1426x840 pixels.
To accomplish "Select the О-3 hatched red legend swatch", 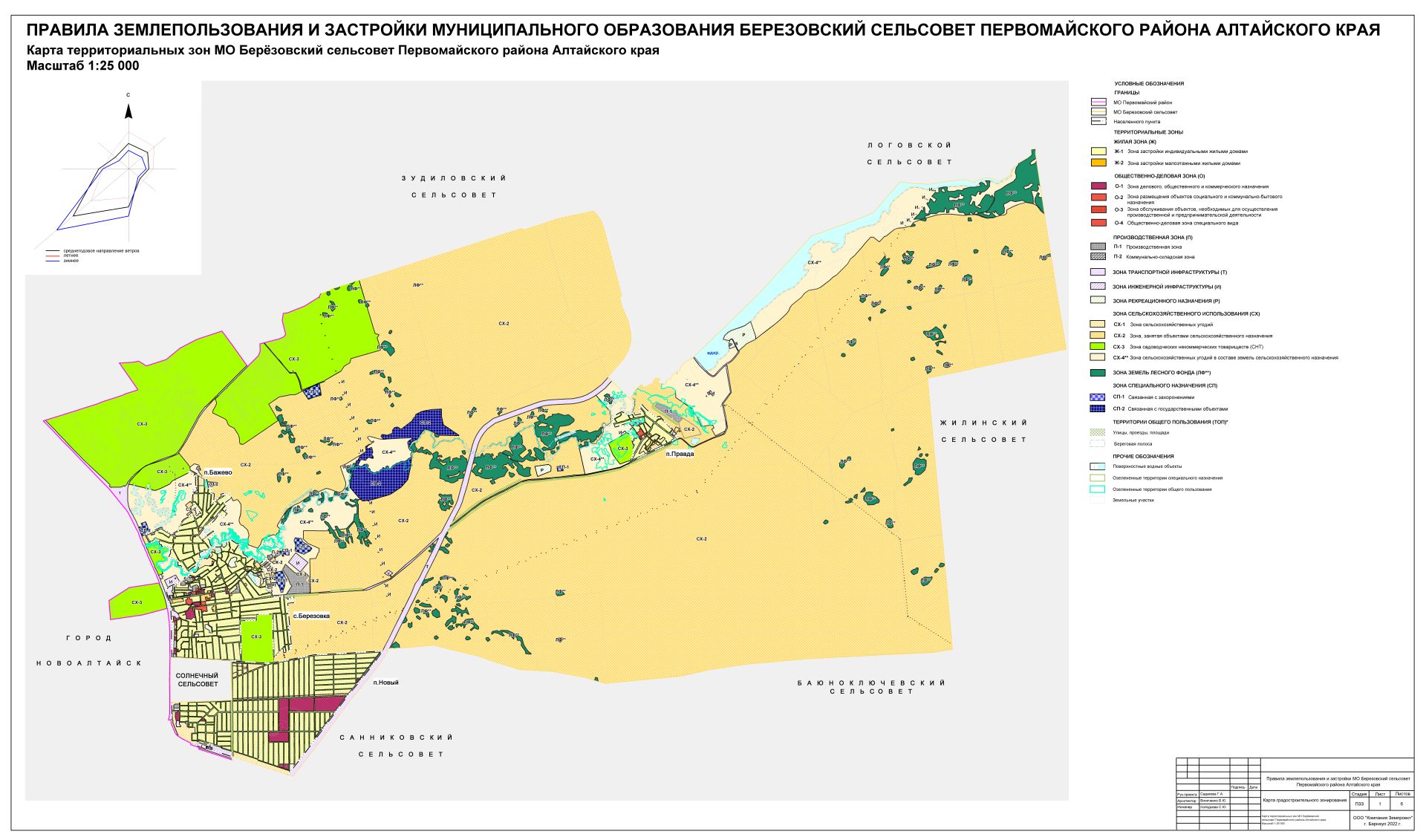I will [1098, 210].
